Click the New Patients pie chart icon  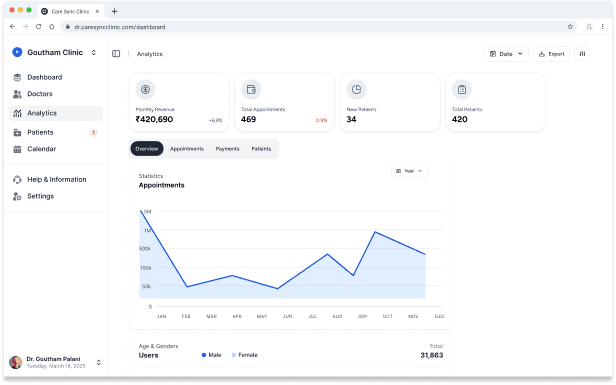point(356,90)
